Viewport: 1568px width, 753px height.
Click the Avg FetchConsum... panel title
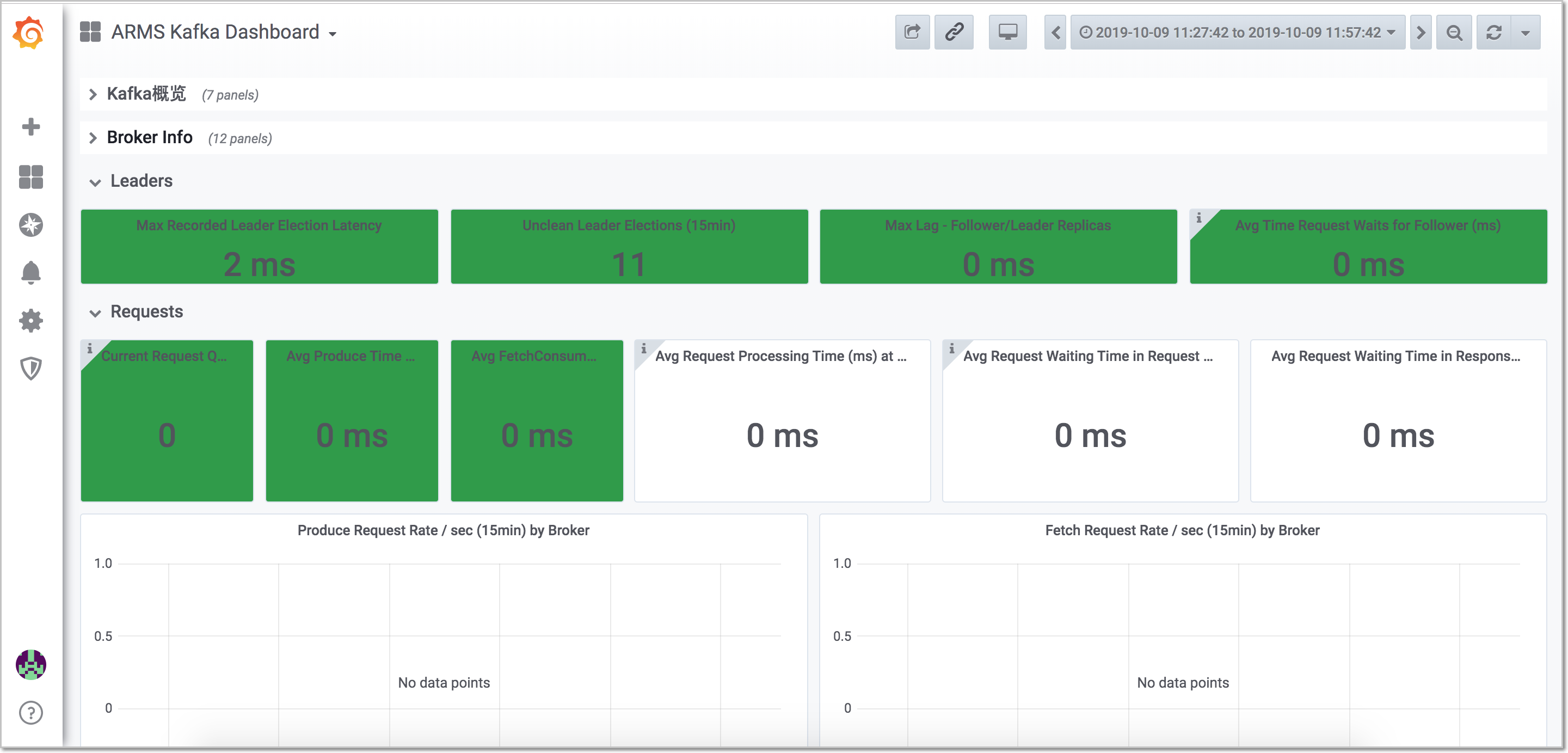[x=534, y=356]
